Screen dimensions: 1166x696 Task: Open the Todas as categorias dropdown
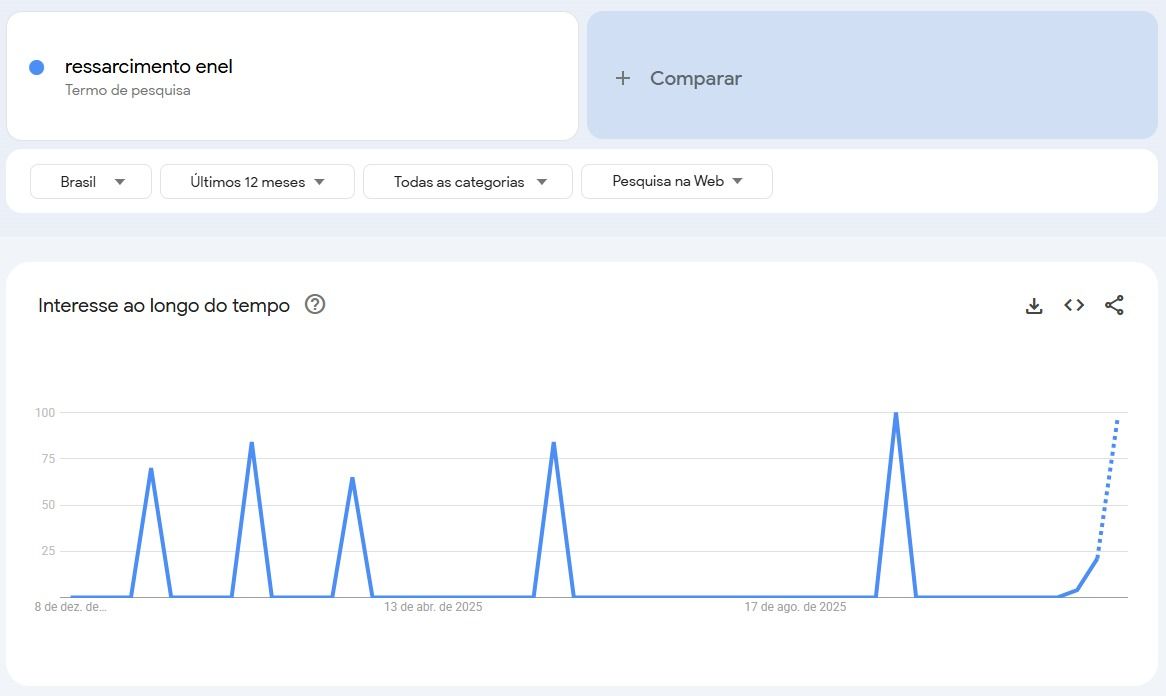coord(468,182)
